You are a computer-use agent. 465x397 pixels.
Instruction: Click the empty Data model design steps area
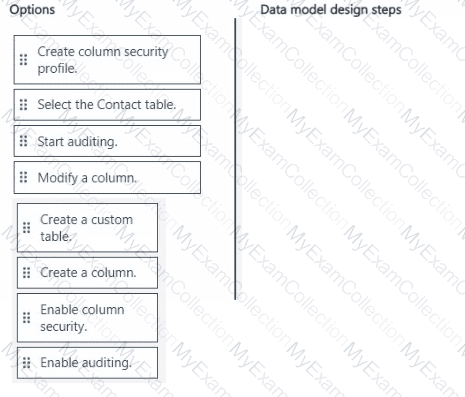(x=352, y=160)
